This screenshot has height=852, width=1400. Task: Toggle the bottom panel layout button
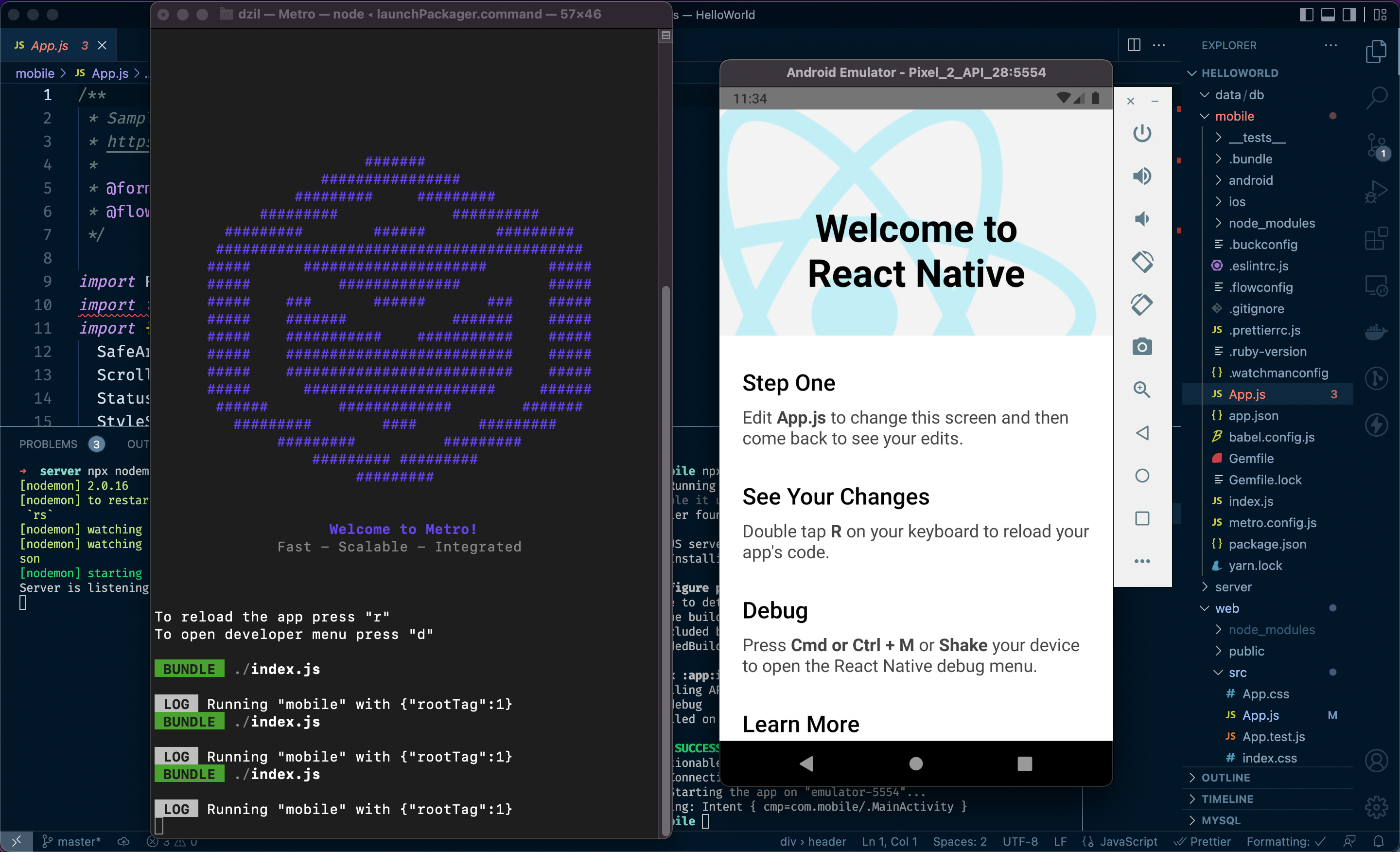point(1328,14)
